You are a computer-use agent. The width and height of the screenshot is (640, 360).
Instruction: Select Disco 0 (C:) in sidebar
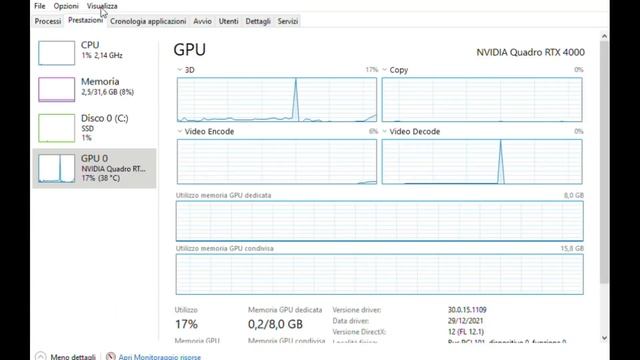pyautogui.click(x=94, y=128)
